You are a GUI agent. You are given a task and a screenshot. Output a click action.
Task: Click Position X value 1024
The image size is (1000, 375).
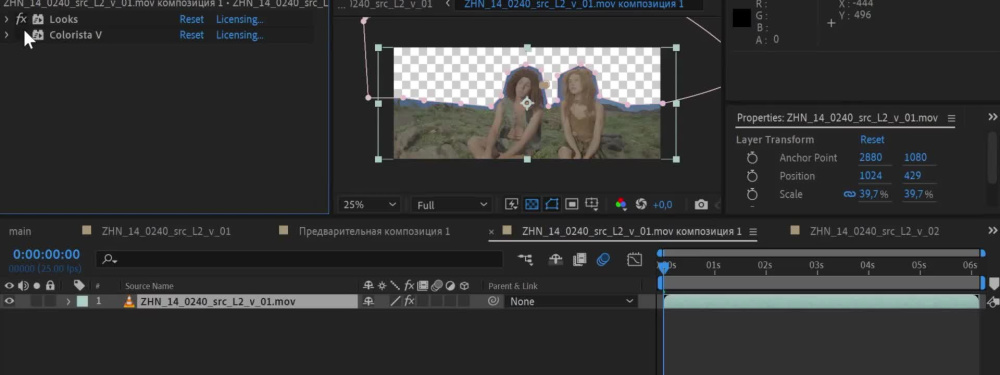click(871, 176)
